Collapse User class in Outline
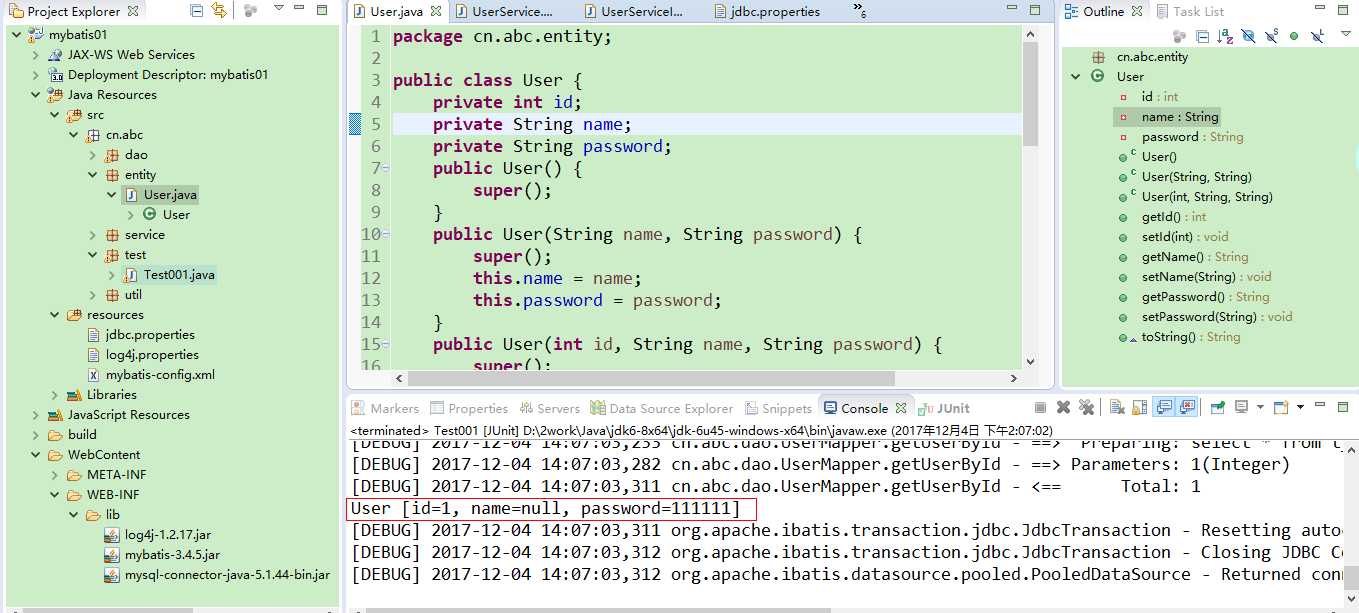Viewport: 1359px width, 613px height. [1076, 77]
